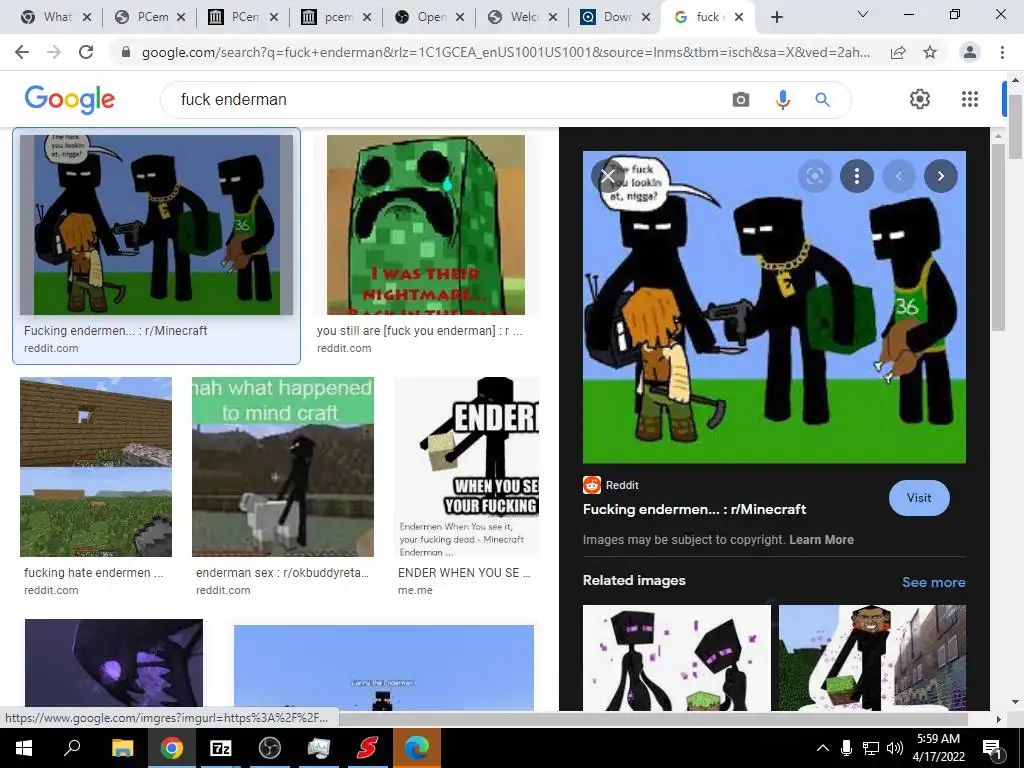The image size is (1024, 768).
Task: Go to previous image in preview
Action: click(x=899, y=176)
